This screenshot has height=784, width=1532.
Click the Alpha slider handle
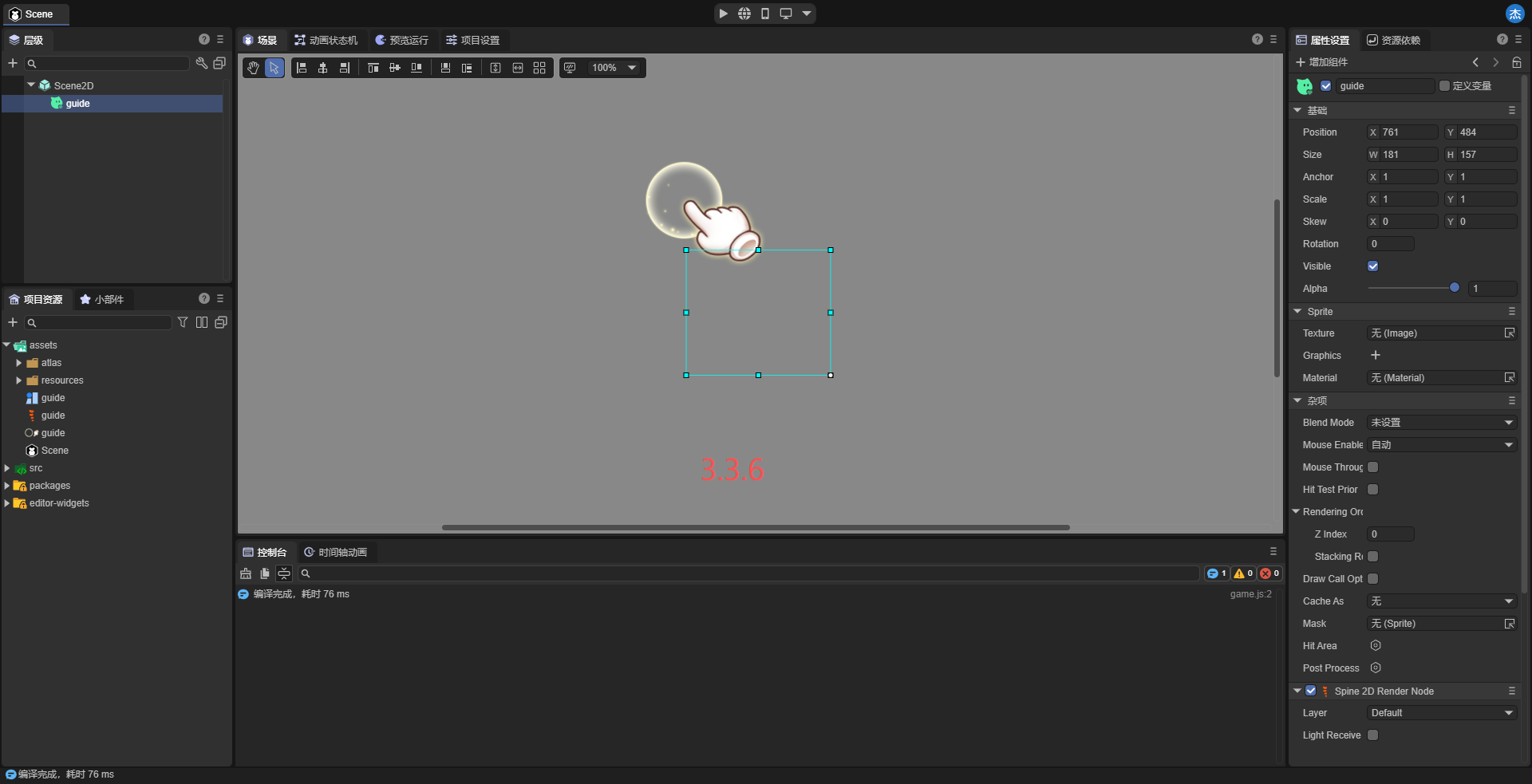[1454, 288]
